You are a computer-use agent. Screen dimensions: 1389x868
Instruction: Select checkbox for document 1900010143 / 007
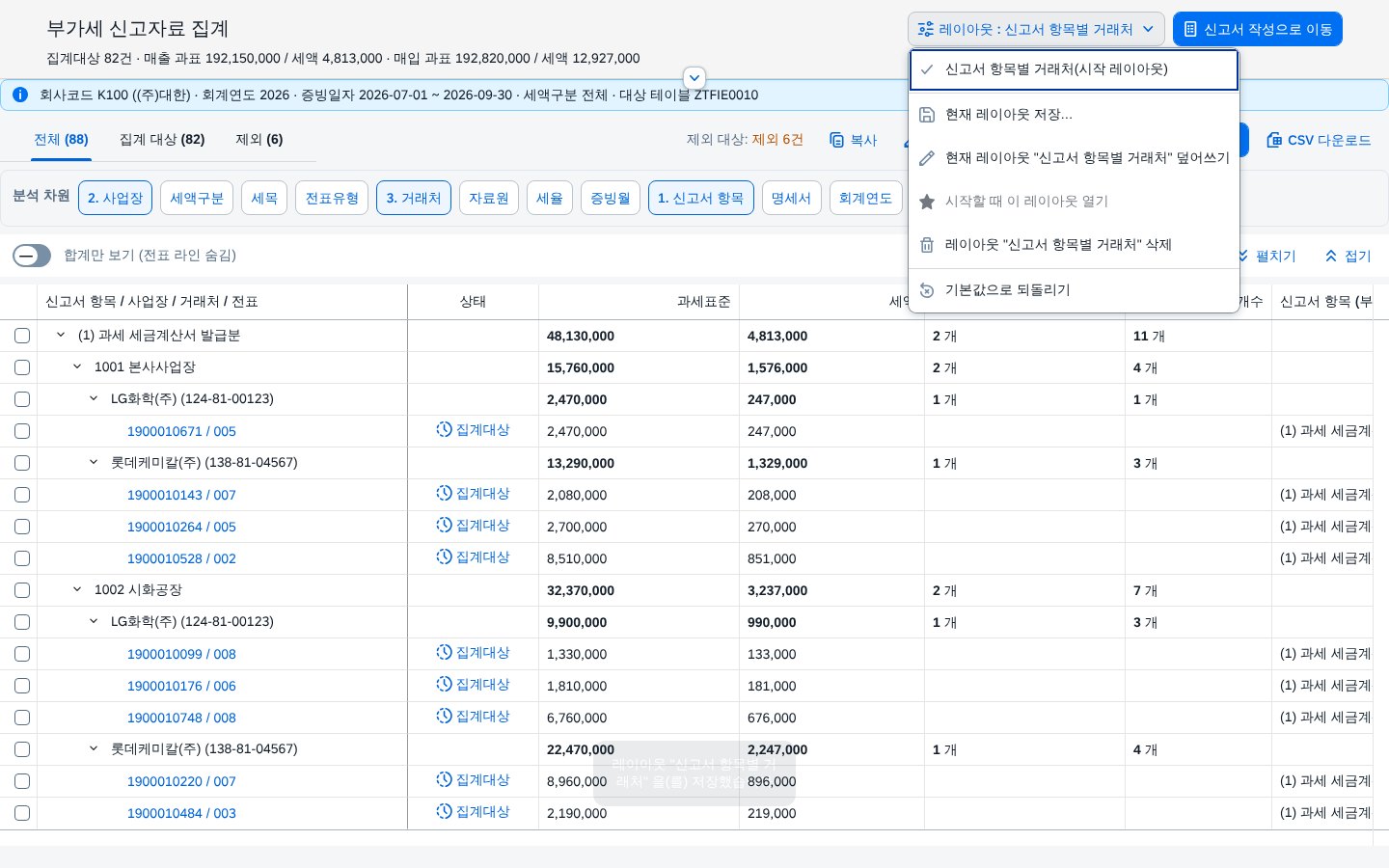click(22, 495)
